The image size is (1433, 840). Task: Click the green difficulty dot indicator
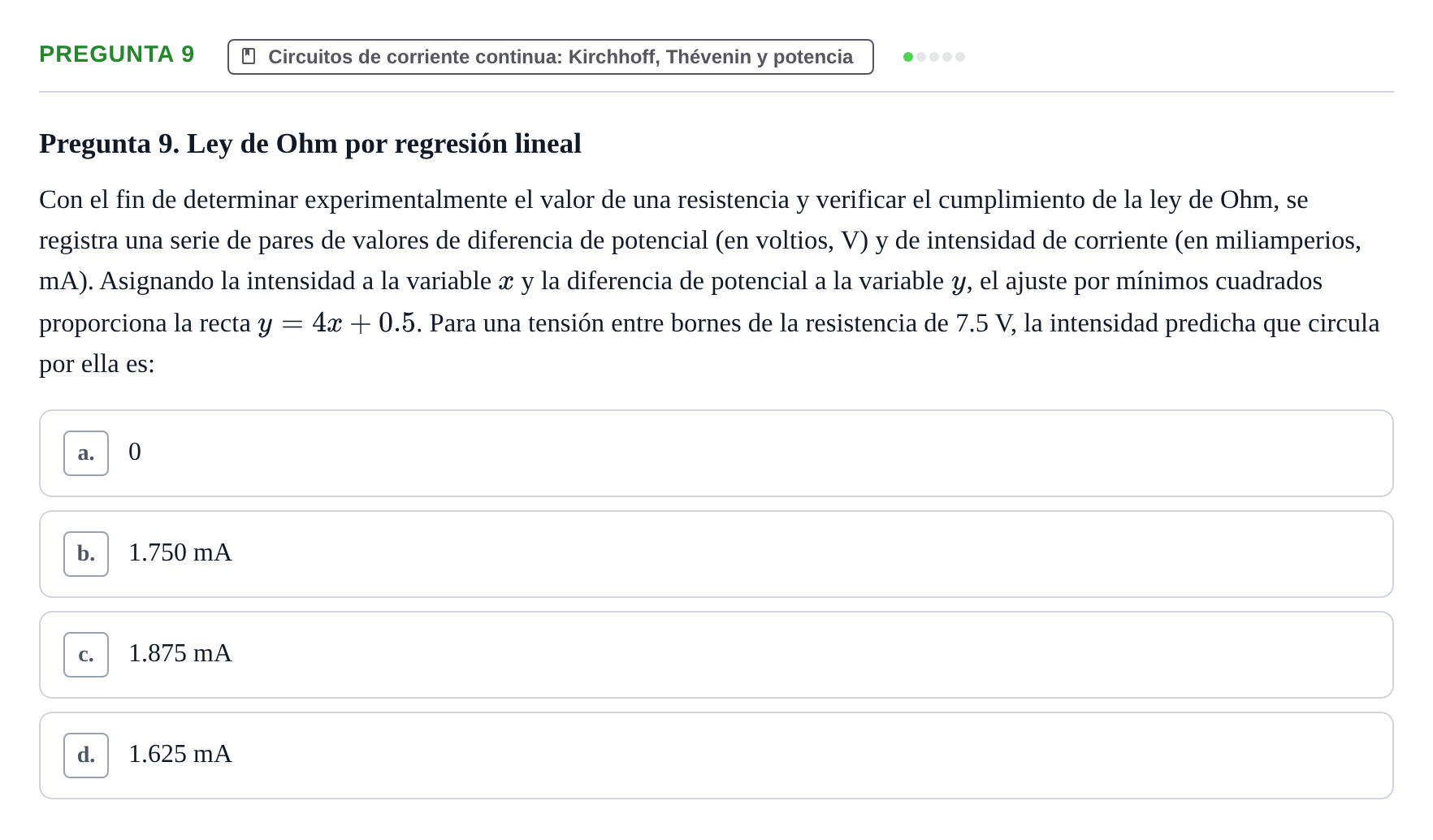908,57
